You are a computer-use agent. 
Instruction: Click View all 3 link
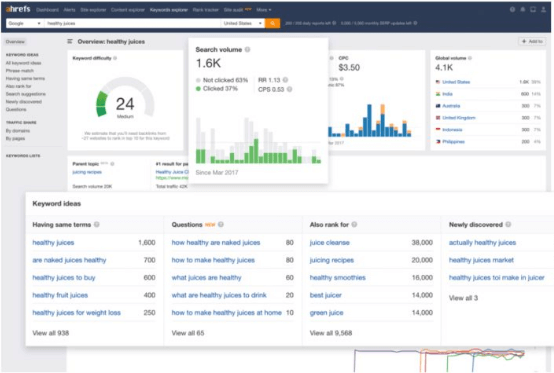click(x=463, y=298)
